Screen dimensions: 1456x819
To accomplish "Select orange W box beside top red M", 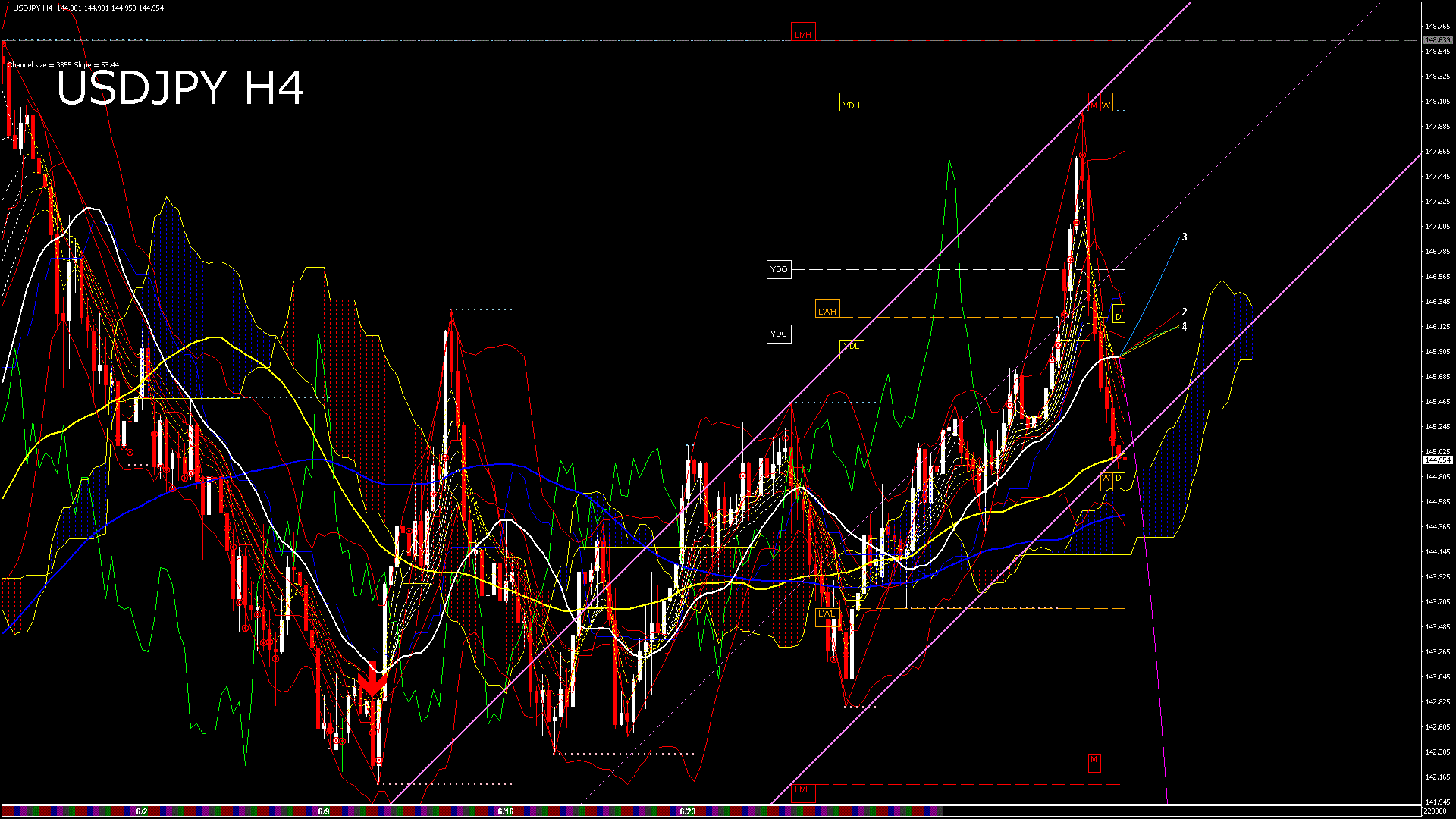I will [x=1106, y=105].
